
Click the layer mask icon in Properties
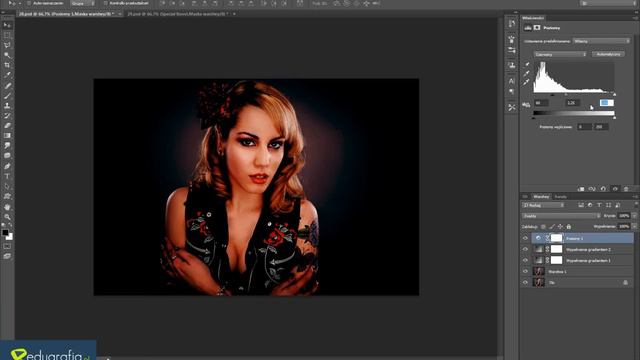[x=537, y=28]
